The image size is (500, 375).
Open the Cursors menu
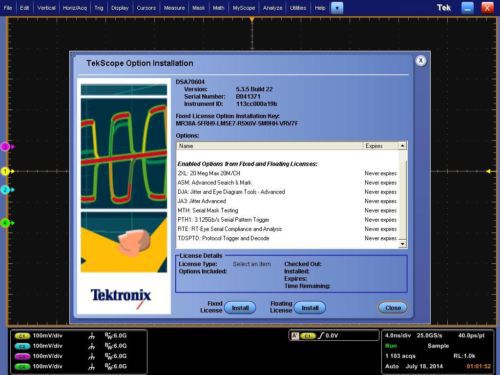pyautogui.click(x=146, y=8)
